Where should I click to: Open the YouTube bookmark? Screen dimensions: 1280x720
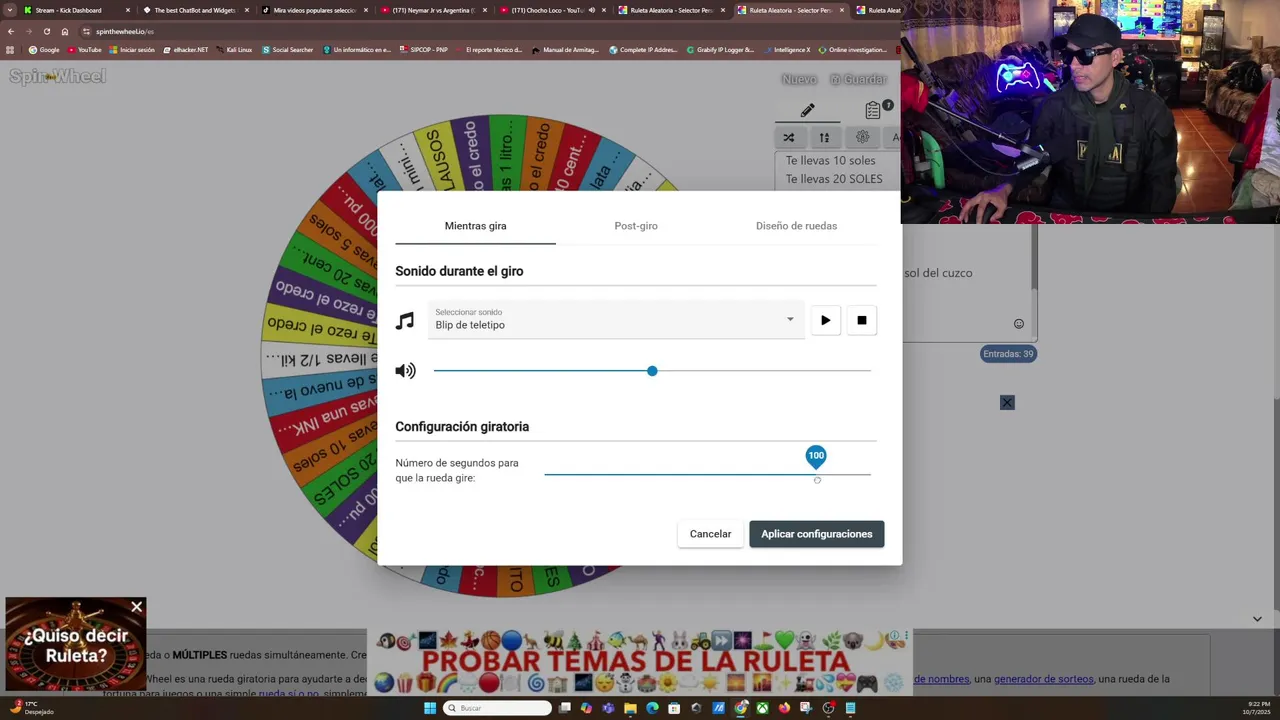coord(85,50)
